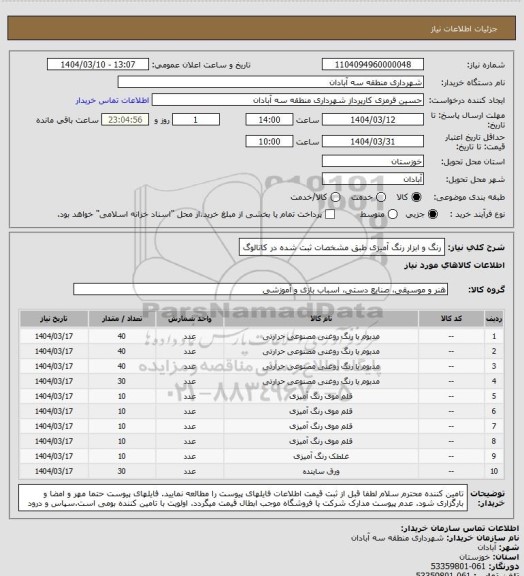Select the کالا/خدمت radio button
Image resolution: width=524 pixels, height=576 pixels.
335,197
